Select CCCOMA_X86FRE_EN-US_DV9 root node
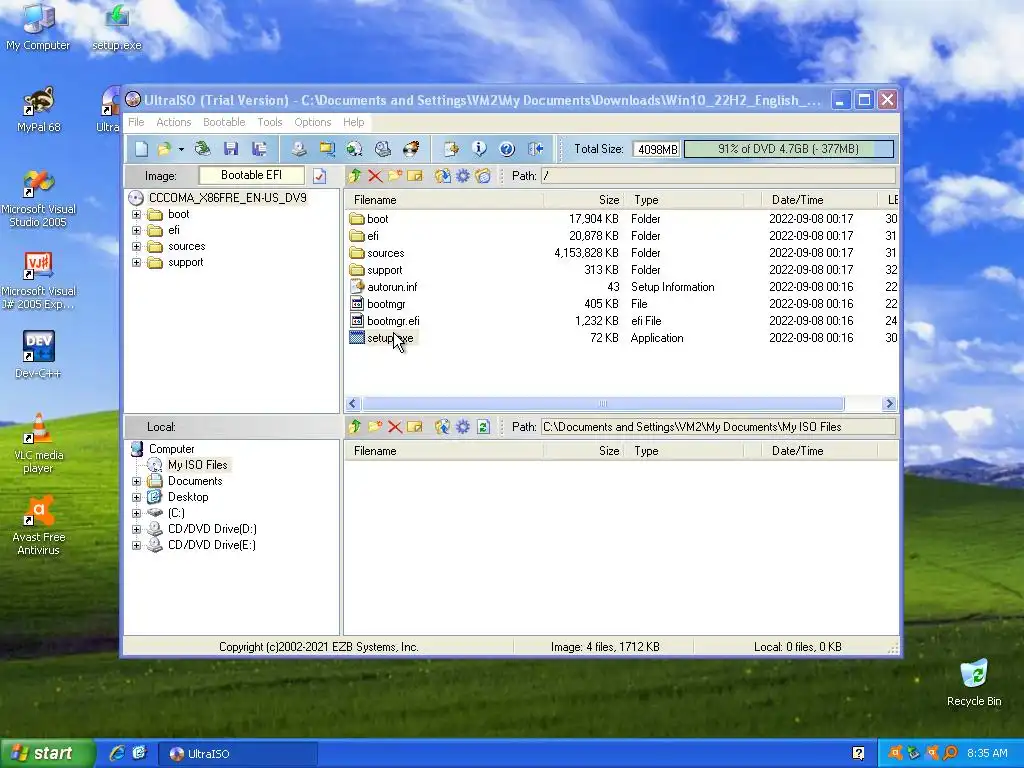This screenshot has height=768, width=1024. pos(227,198)
